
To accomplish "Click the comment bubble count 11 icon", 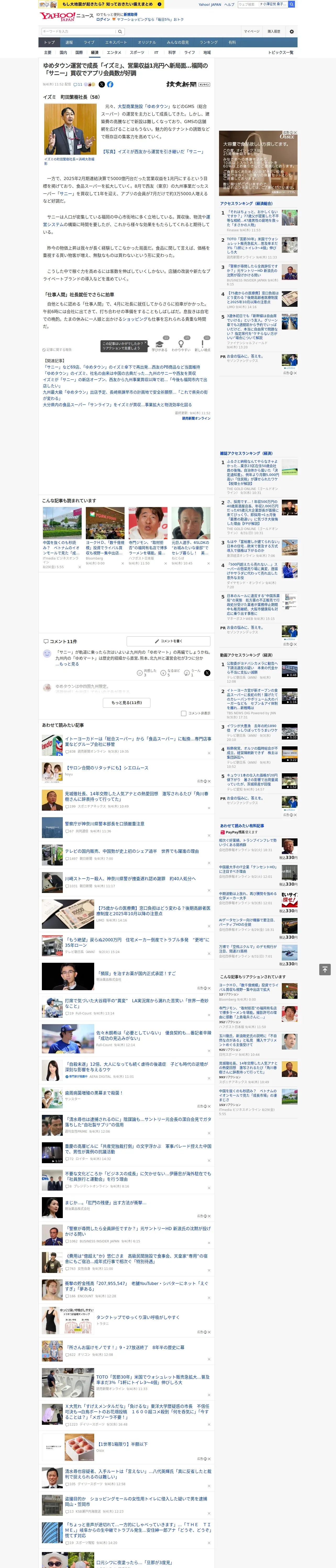I will tap(77, 85).
